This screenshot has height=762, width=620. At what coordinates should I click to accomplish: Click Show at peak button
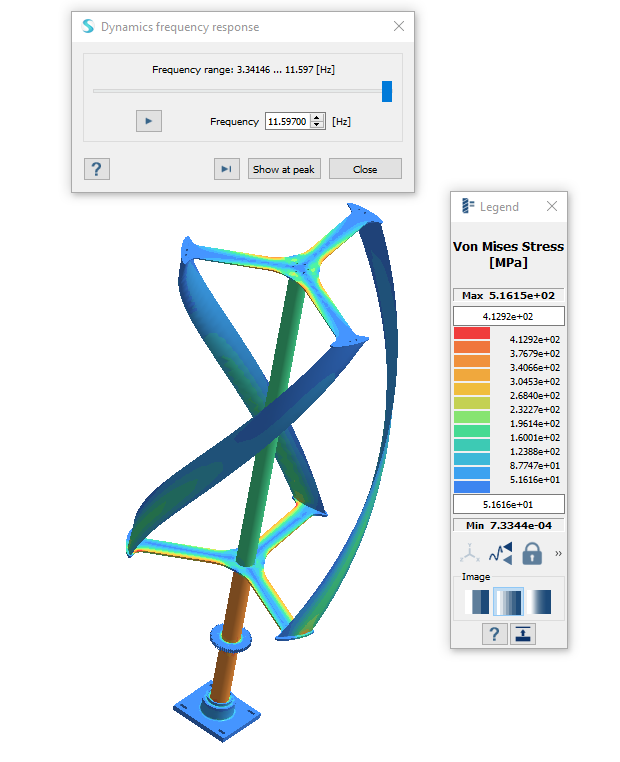click(284, 169)
